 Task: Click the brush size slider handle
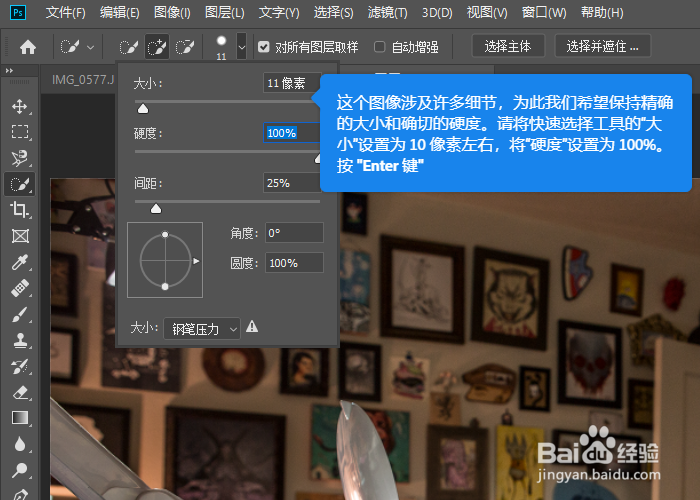click(143, 108)
